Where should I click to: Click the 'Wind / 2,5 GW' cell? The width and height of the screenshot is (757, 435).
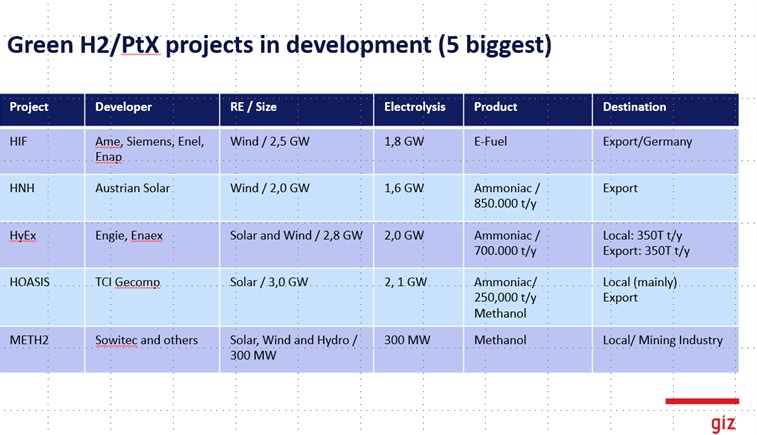click(296, 151)
